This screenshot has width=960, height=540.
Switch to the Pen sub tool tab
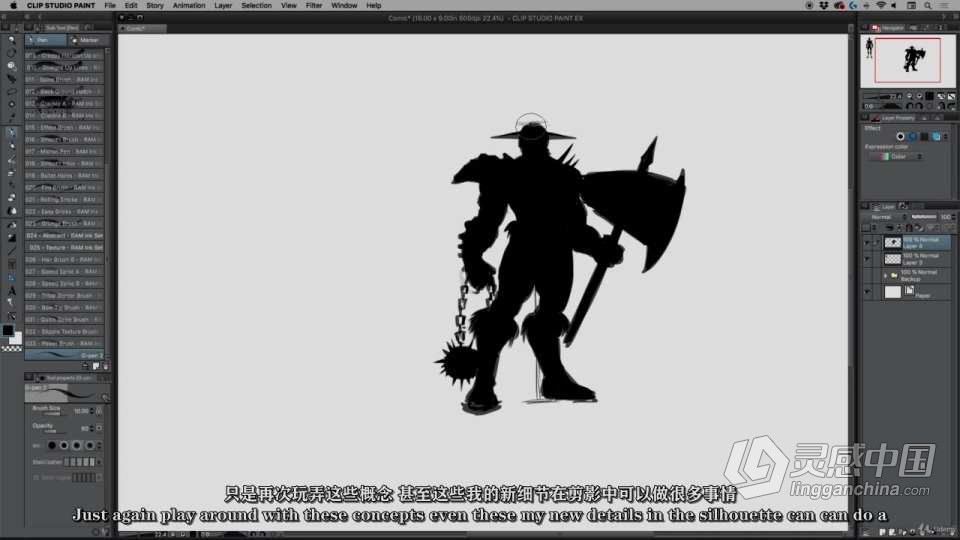click(45, 40)
